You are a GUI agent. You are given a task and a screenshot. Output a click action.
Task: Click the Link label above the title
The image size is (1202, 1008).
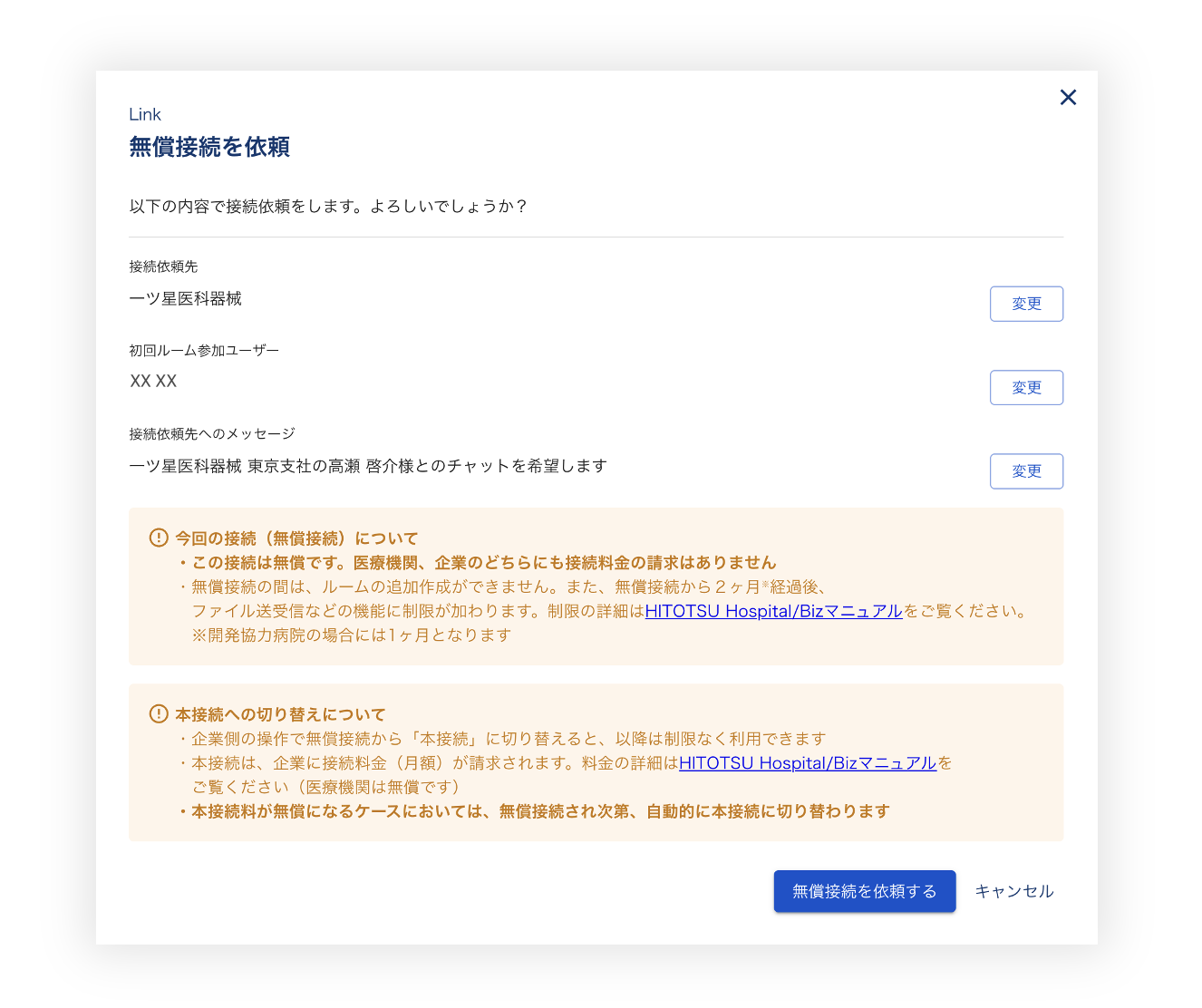tap(145, 114)
